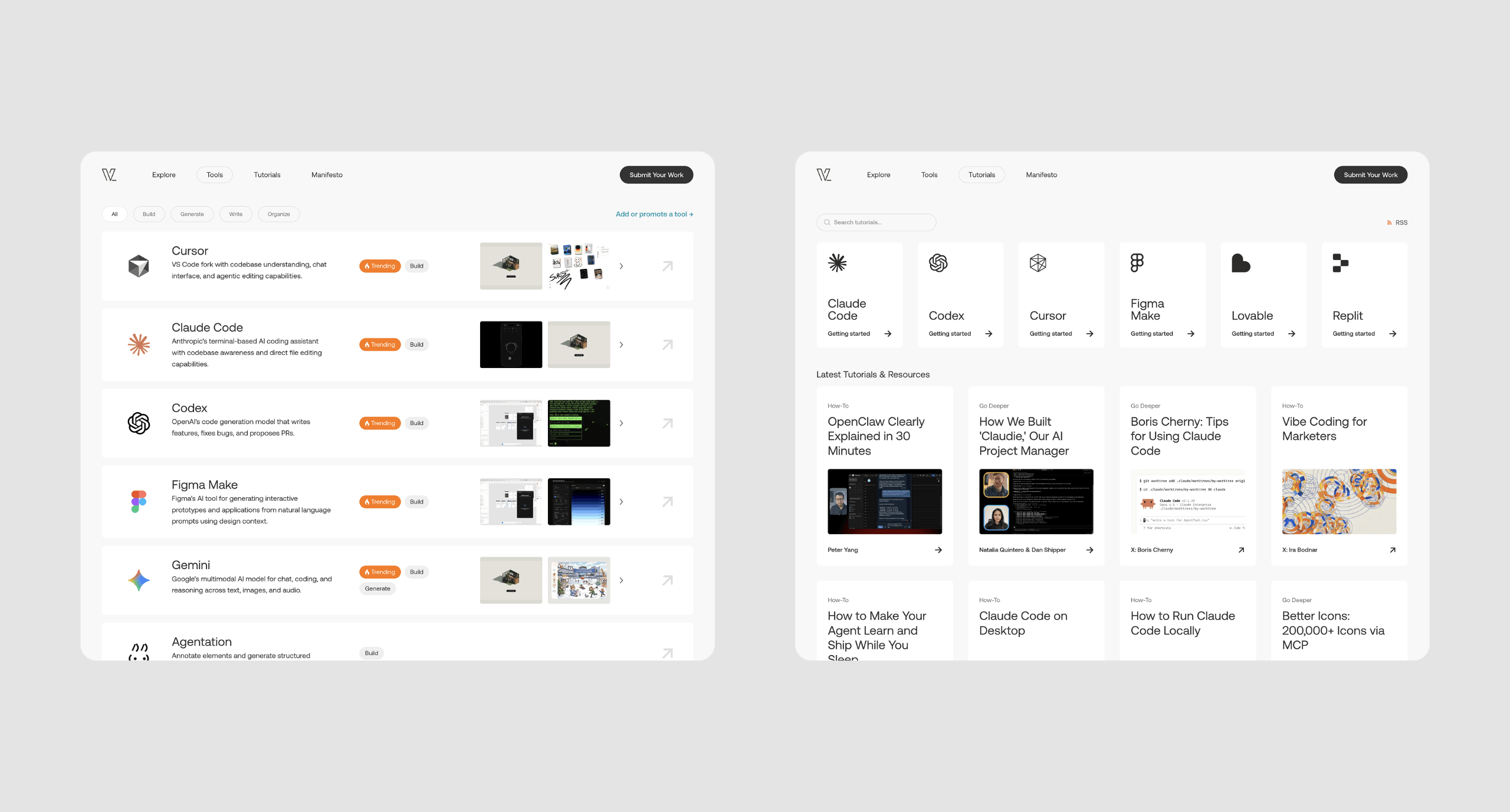Open the Vibe Coding for Marketers artwork thumbnail
Screen dimensions: 1510x812
[1339, 502]
